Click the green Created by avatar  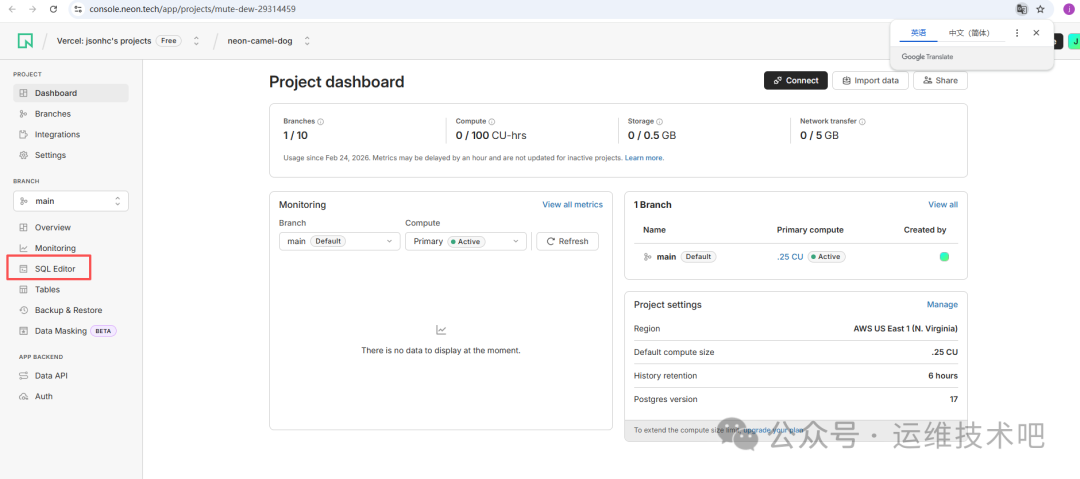(x=944, y=257)
